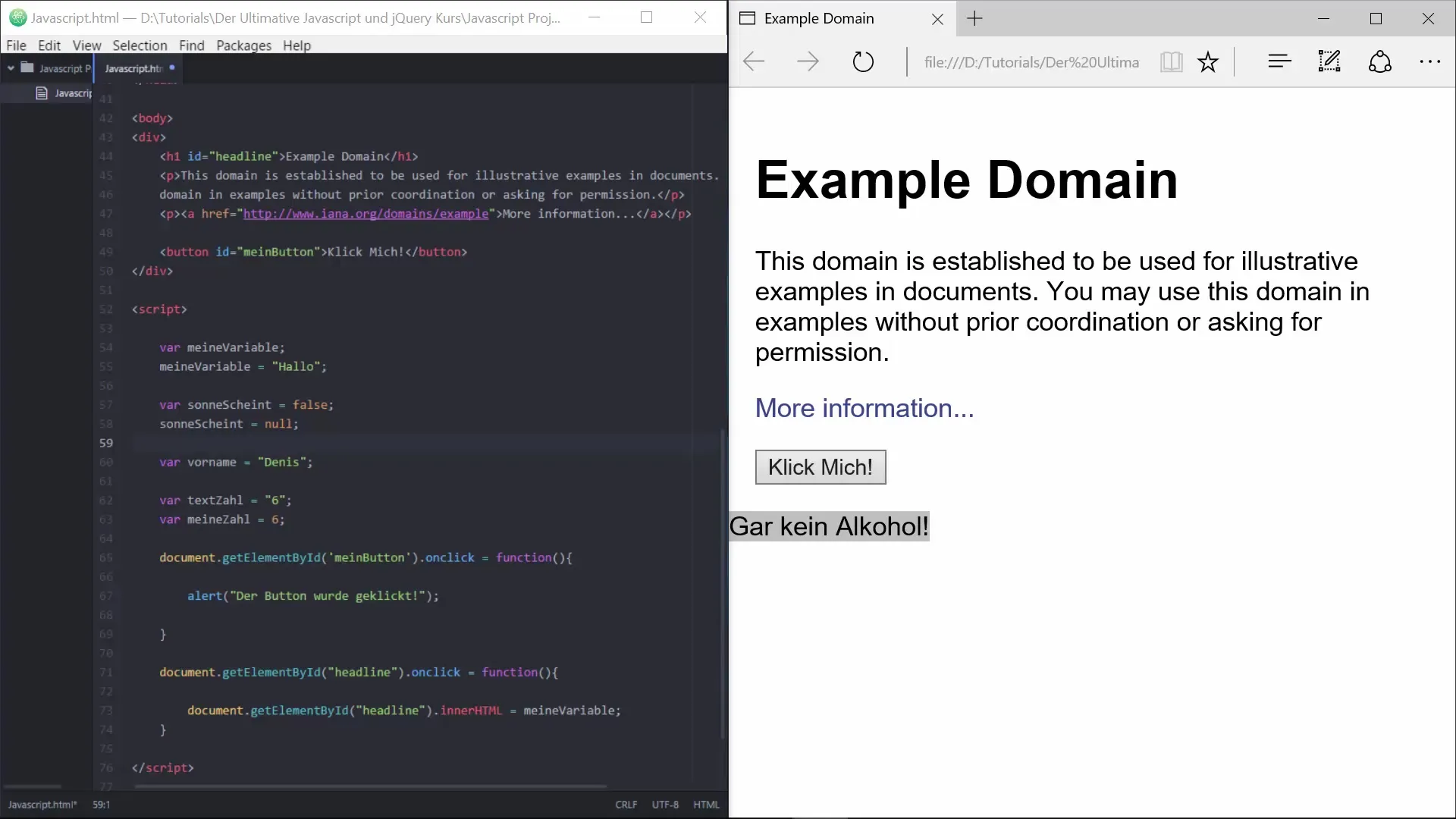The height and width of the screenshot is (819, 1456).
Task: Click line number 65 in gutter
Action: tap(105, 557)
